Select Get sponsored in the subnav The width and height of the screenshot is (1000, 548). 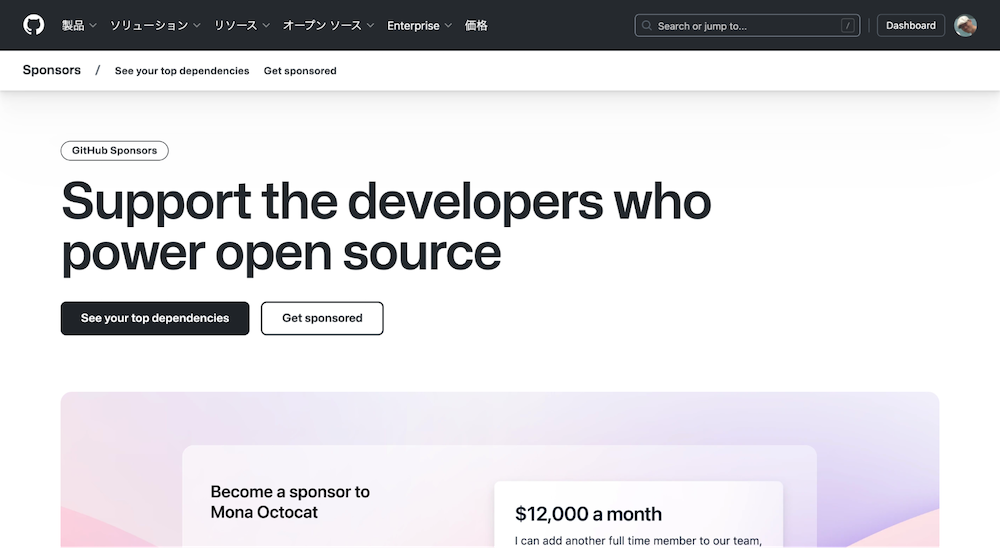tap(300, 71)
